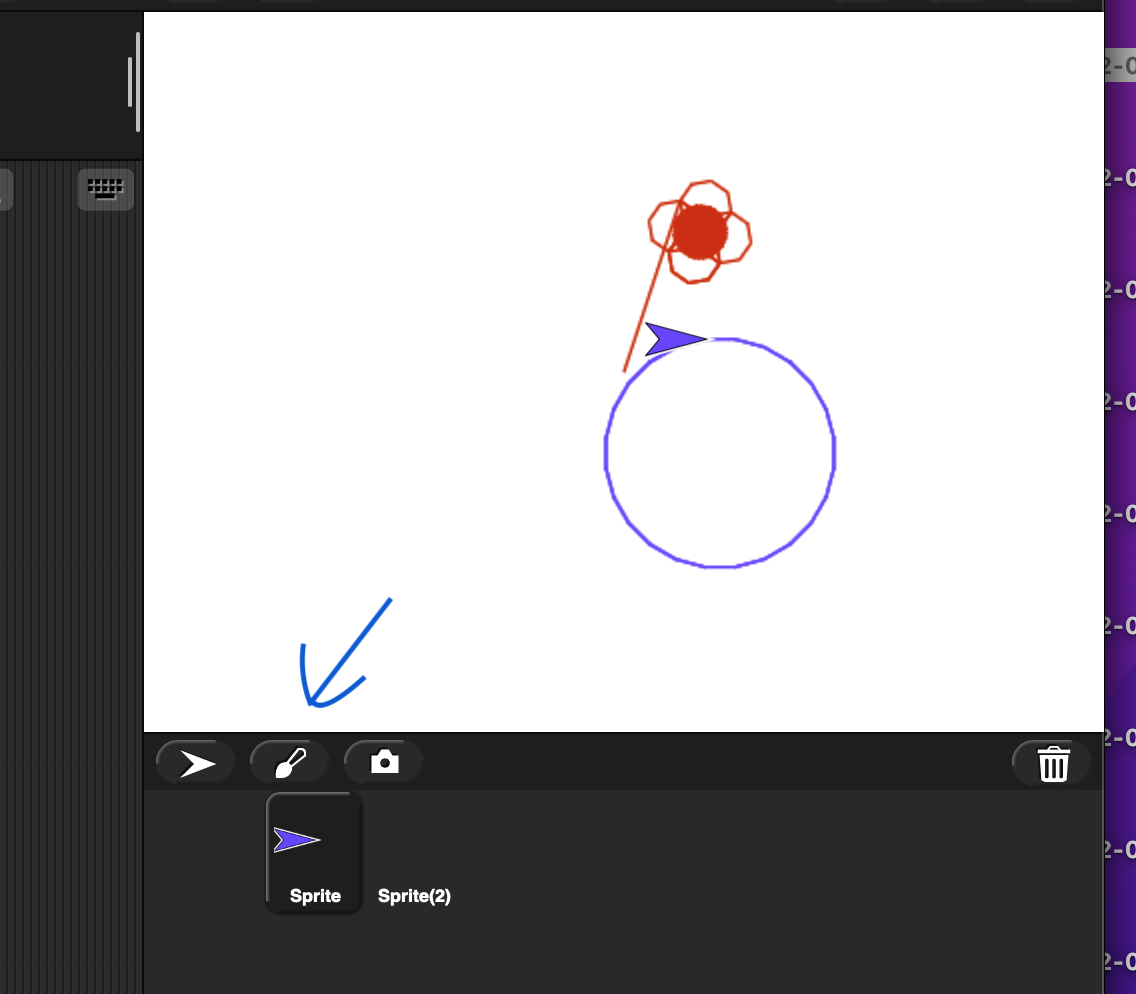Paint a new sprite with the brush
Image resolution: width=1136 pixels, height=994 pixels.
289,764
